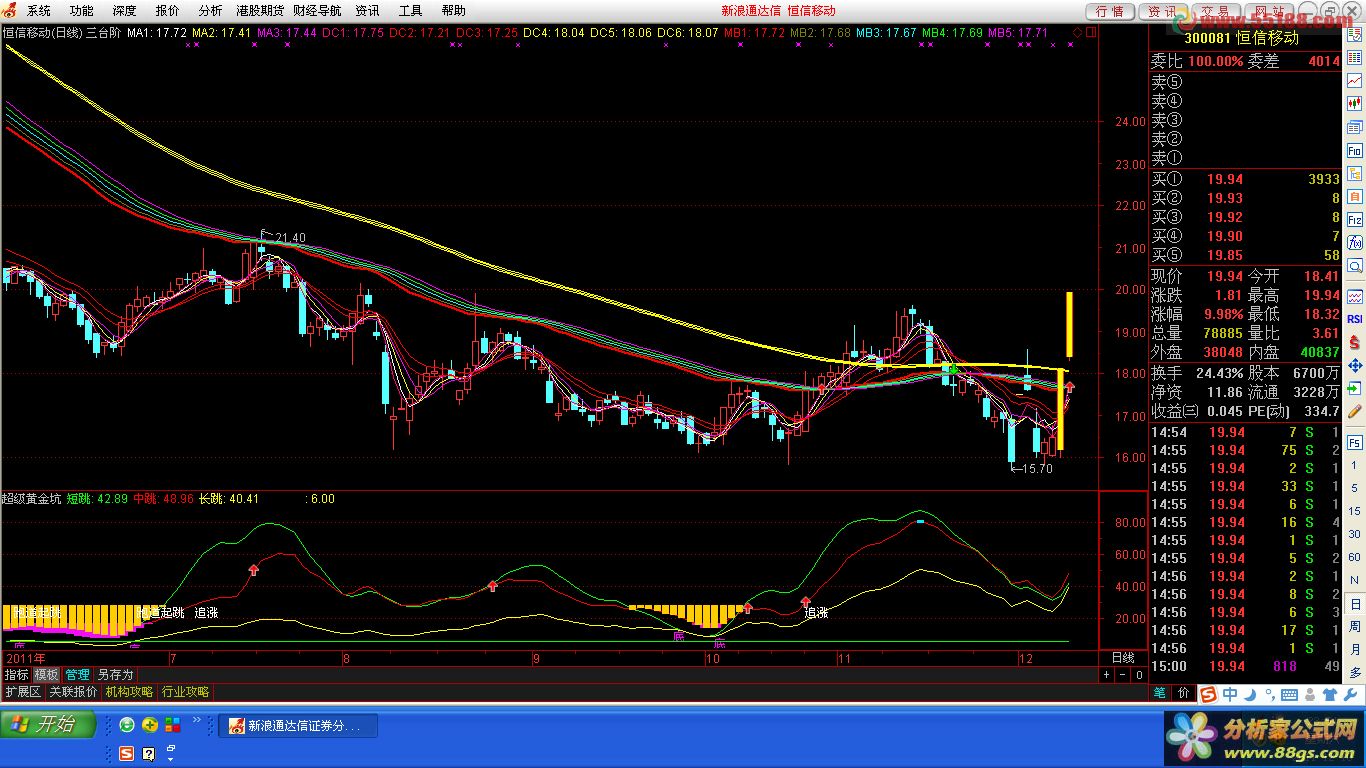
Task: Click the red S-shaped sidebar icon
Action: 1354,343
